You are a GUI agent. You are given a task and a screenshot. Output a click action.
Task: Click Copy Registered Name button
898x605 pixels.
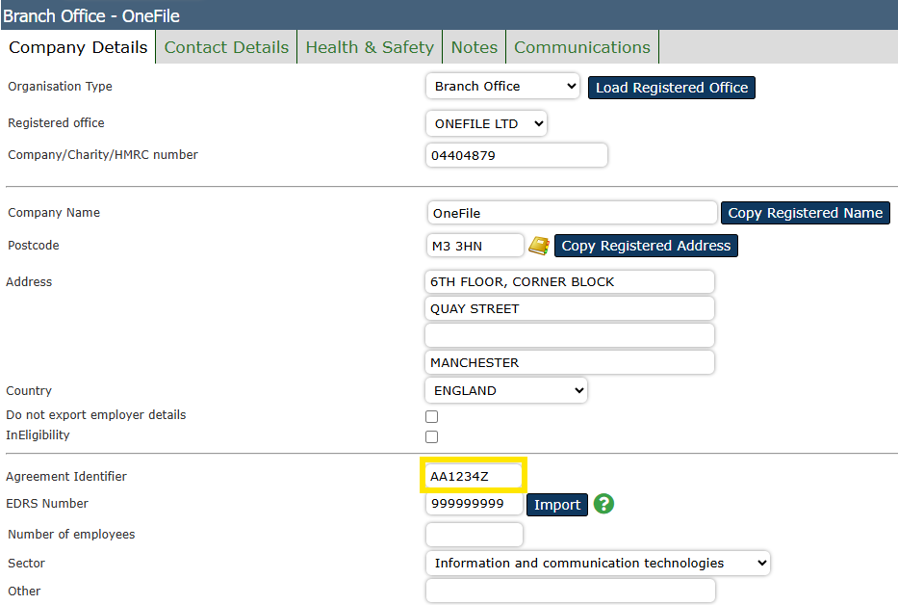pyautogui.click(x=805, y=213)
